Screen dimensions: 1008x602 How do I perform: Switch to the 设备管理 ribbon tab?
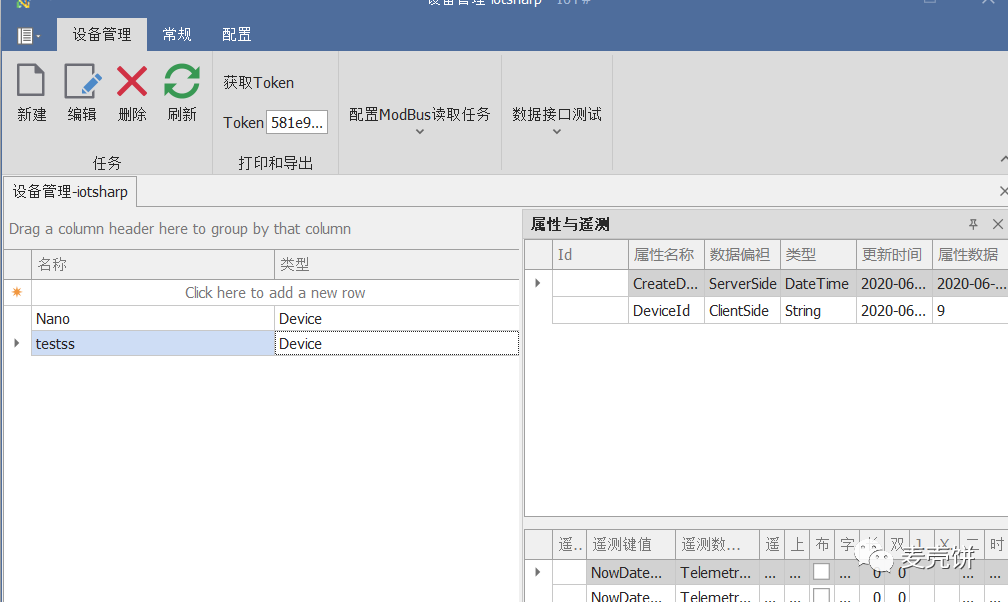click(x=102, y=35)
